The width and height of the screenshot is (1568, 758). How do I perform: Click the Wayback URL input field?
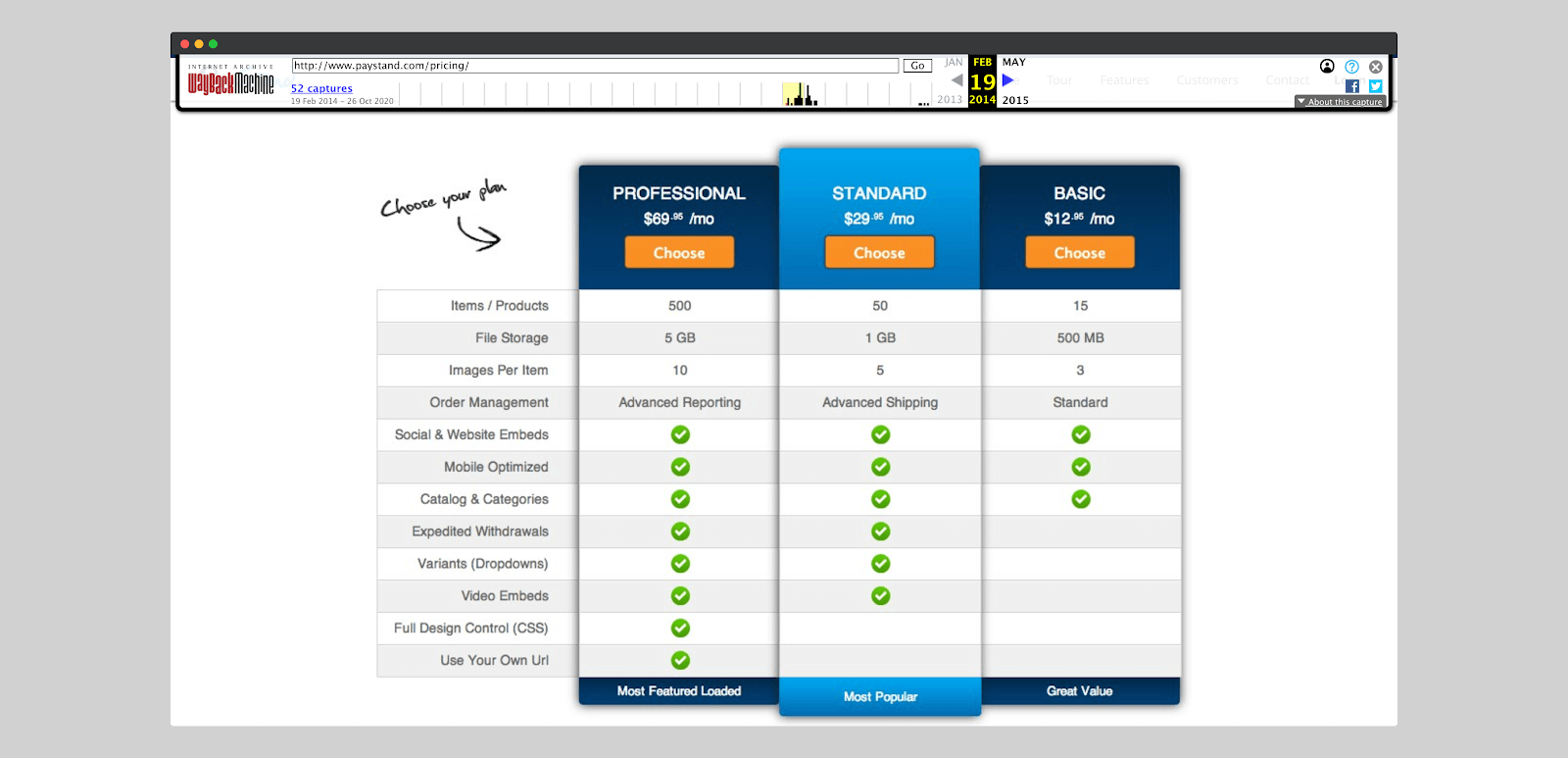[595, 66]
